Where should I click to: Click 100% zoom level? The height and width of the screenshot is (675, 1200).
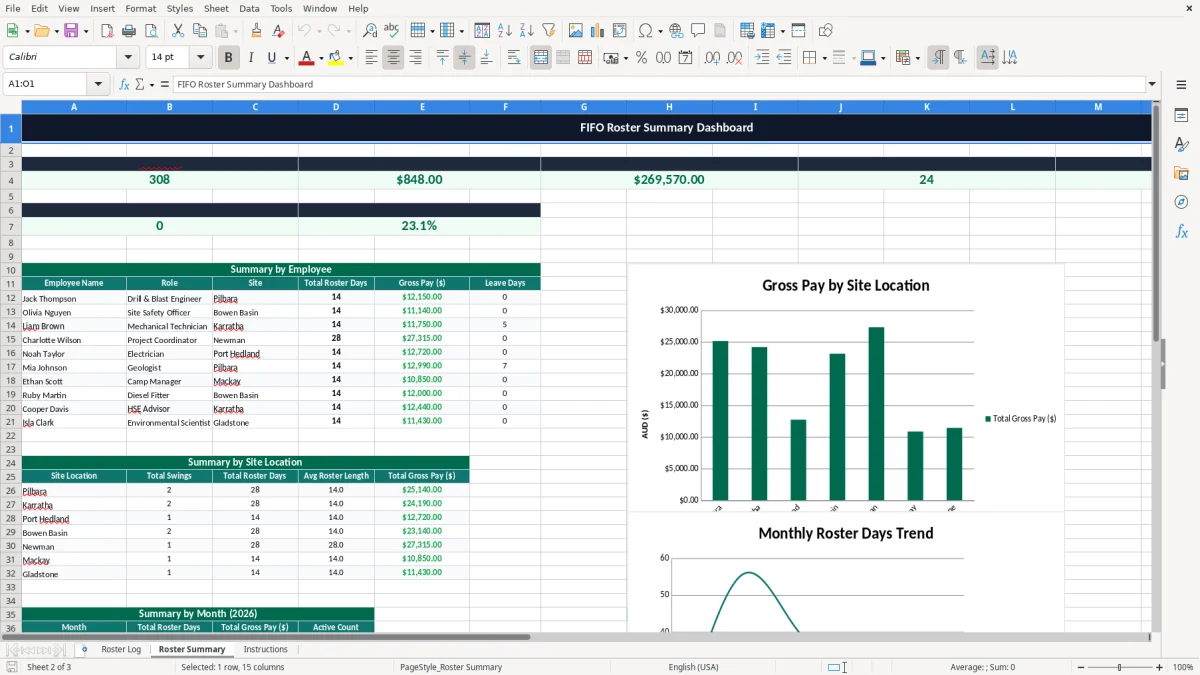(x=1183, y=667)
